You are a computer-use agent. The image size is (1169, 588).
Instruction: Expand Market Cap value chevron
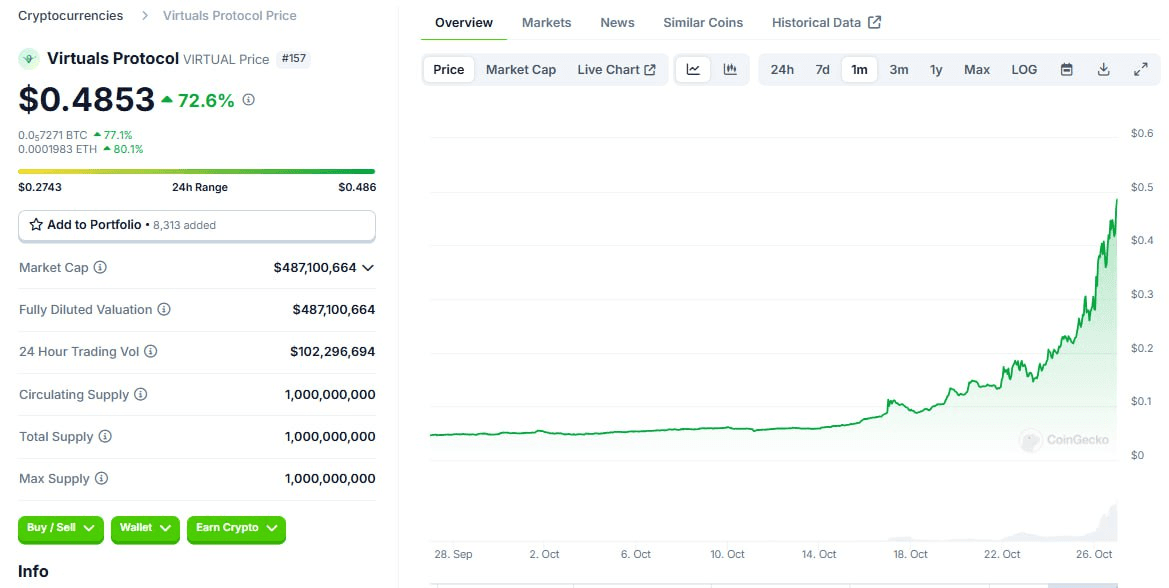coord(368,268)
